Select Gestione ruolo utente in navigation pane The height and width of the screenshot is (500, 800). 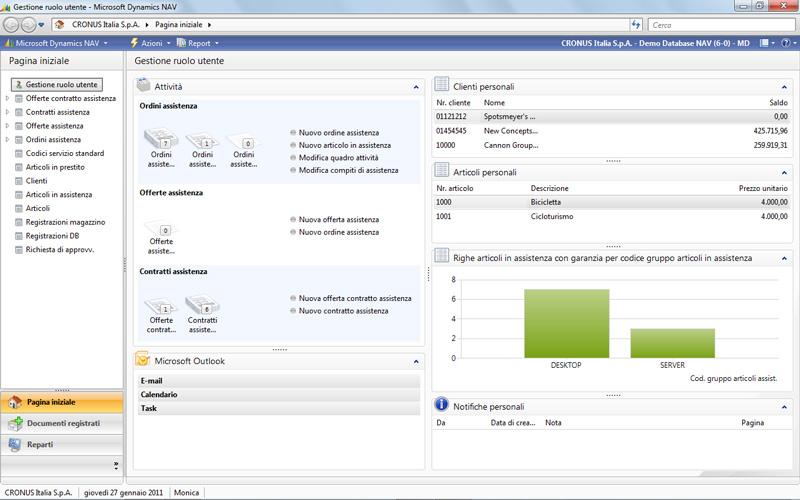pos(57,85)
